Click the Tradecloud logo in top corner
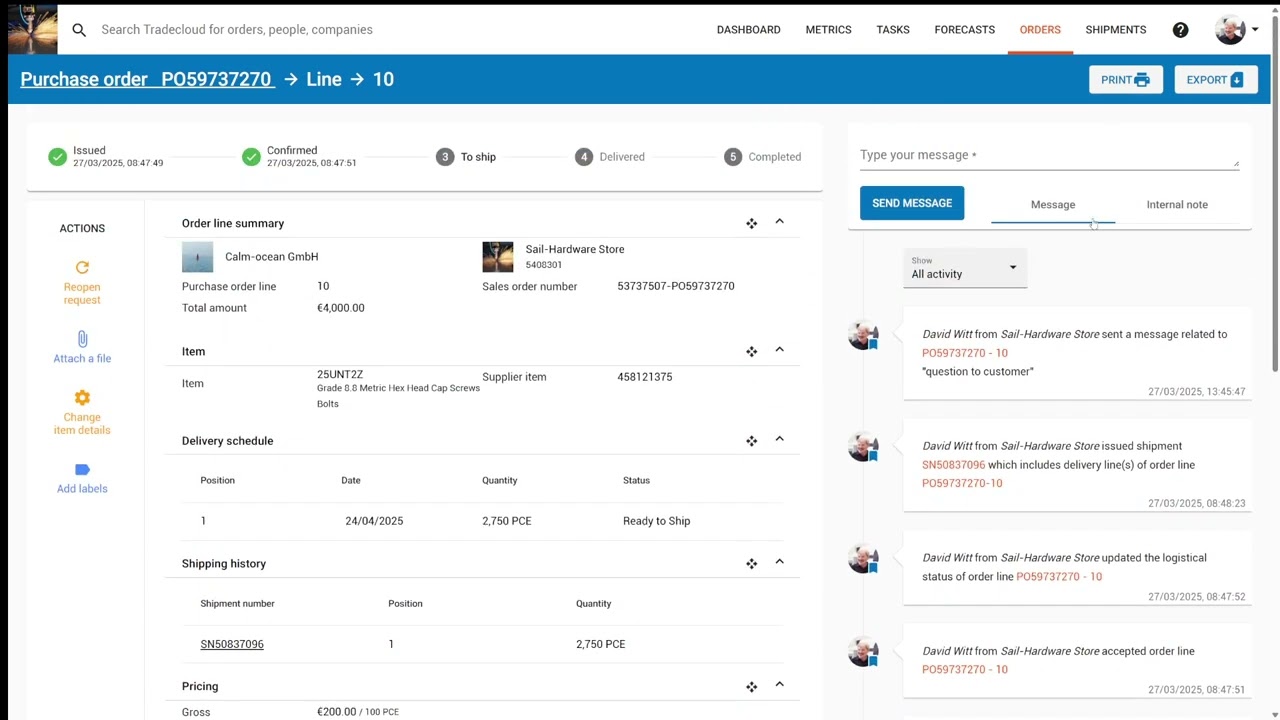Screen dimensions: 1280x720 point(32,29)
